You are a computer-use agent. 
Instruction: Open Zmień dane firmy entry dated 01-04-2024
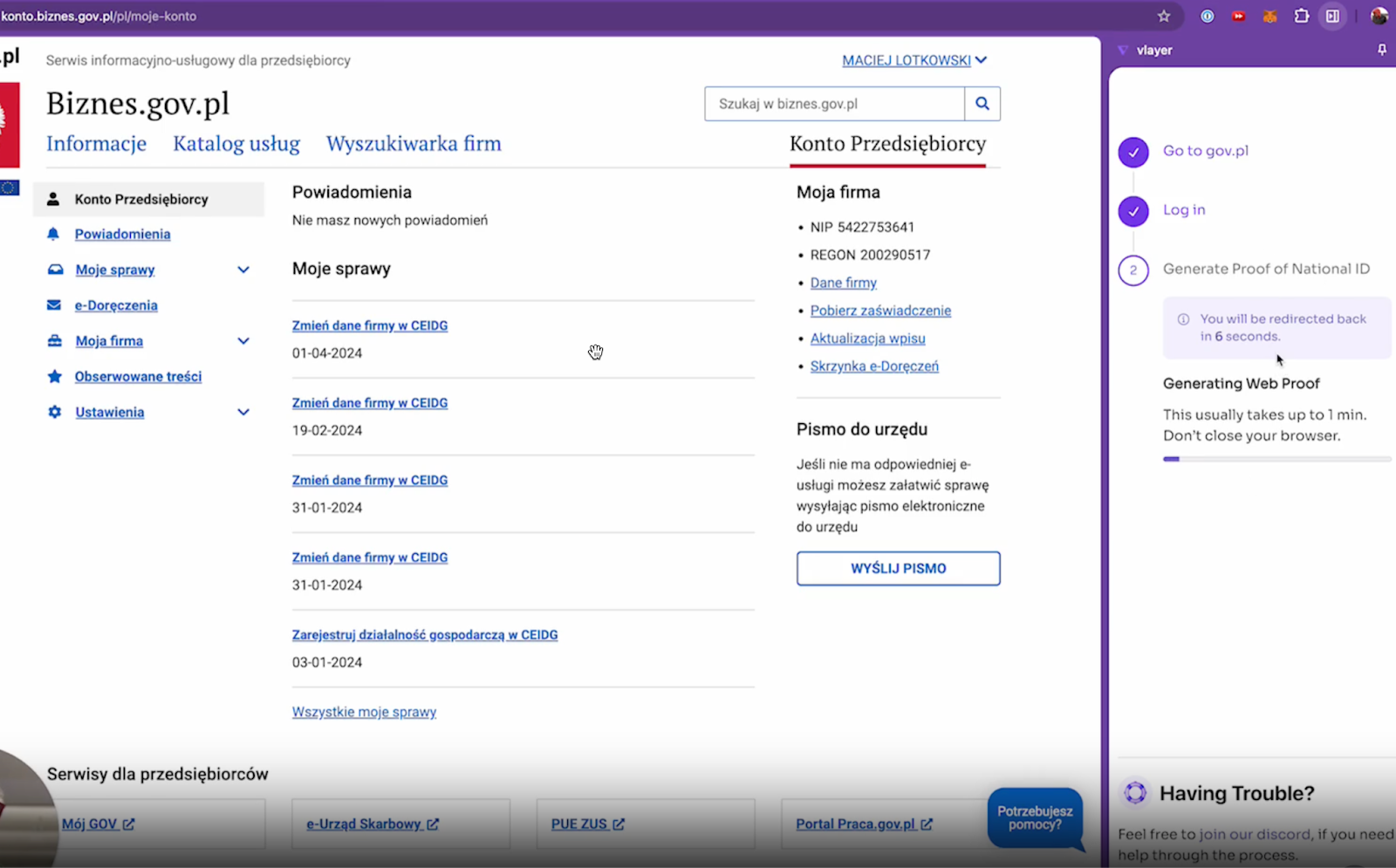(x=370, y=325)
